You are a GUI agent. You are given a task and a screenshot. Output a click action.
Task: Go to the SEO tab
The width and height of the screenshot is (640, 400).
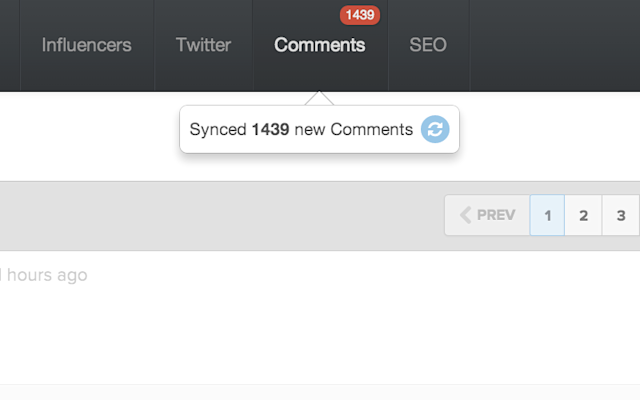(x=428, y=45)
